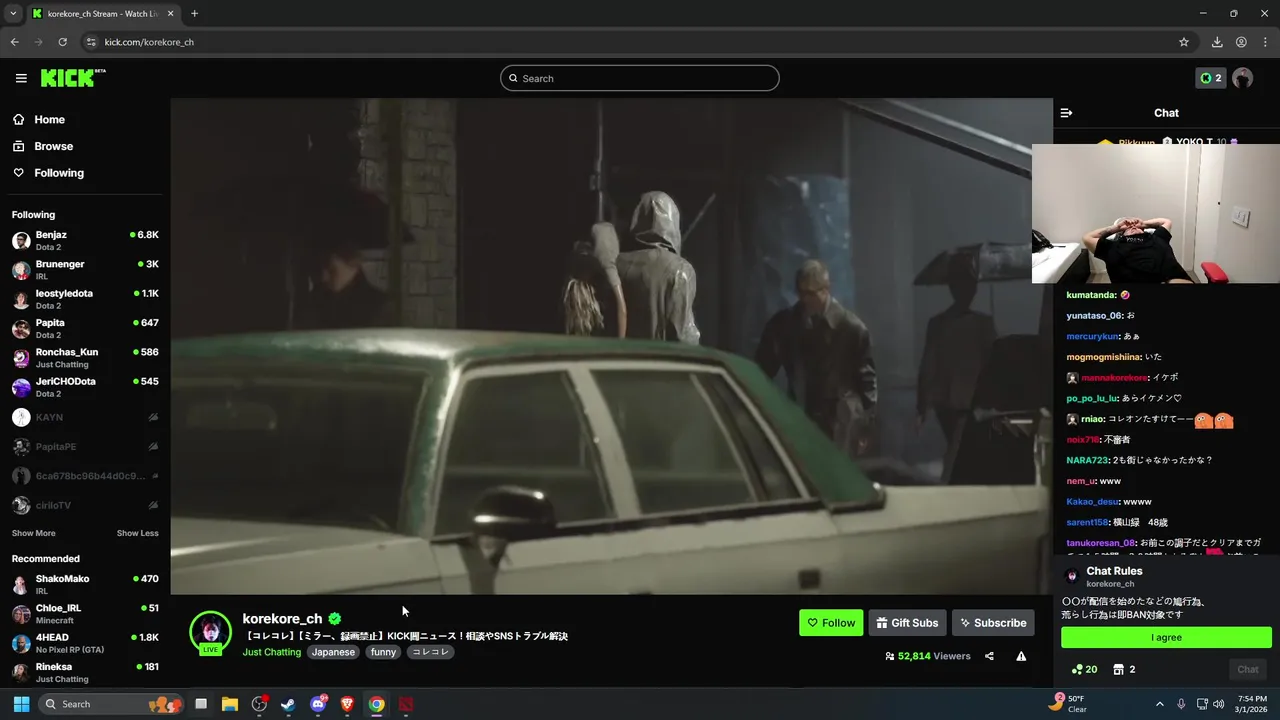Collapse the chat panel icon

pyautogui.click(x=1066, y=113)
